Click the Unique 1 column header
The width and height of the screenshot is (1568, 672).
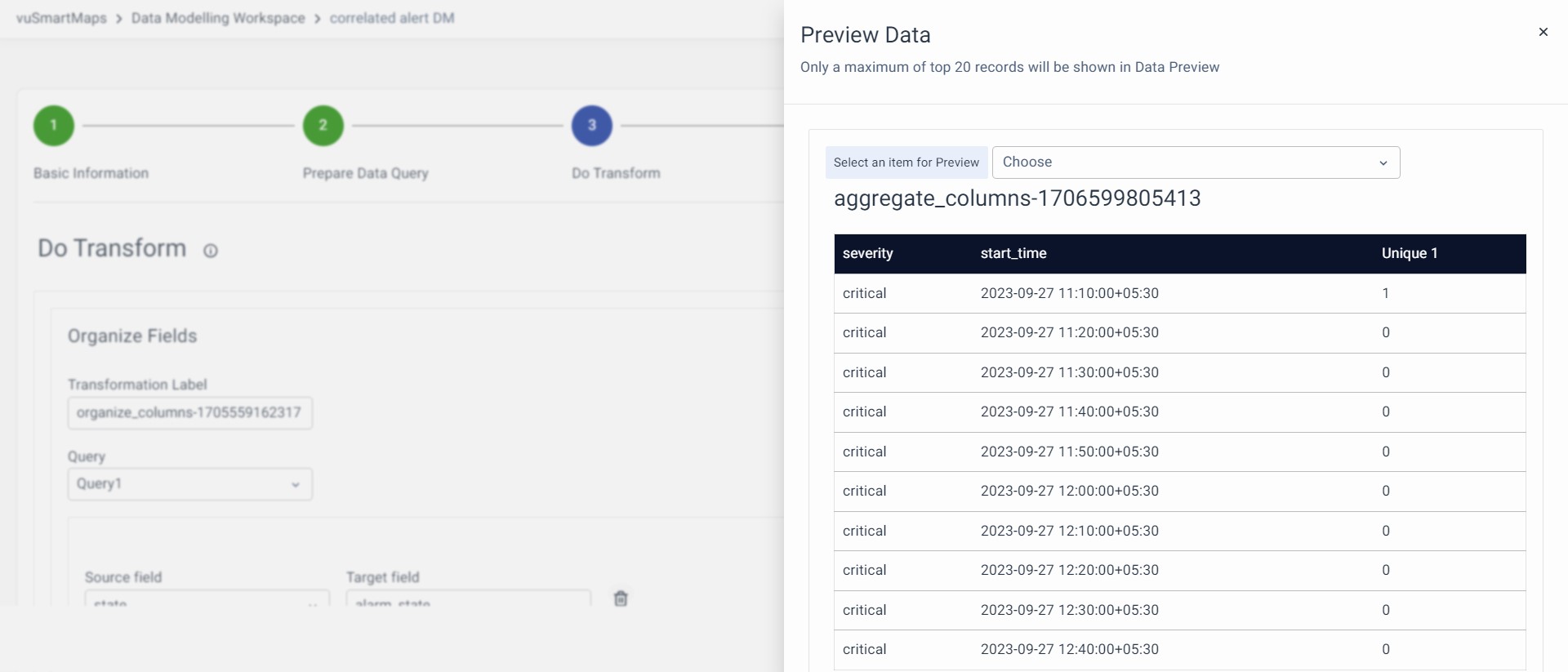1410,254
